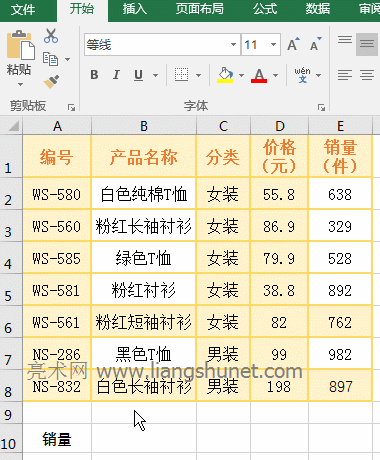The height and width of the screenshot is (460, 380).
Task: Switch to the 插入 Insert tab
Action: tap(135, 9)
